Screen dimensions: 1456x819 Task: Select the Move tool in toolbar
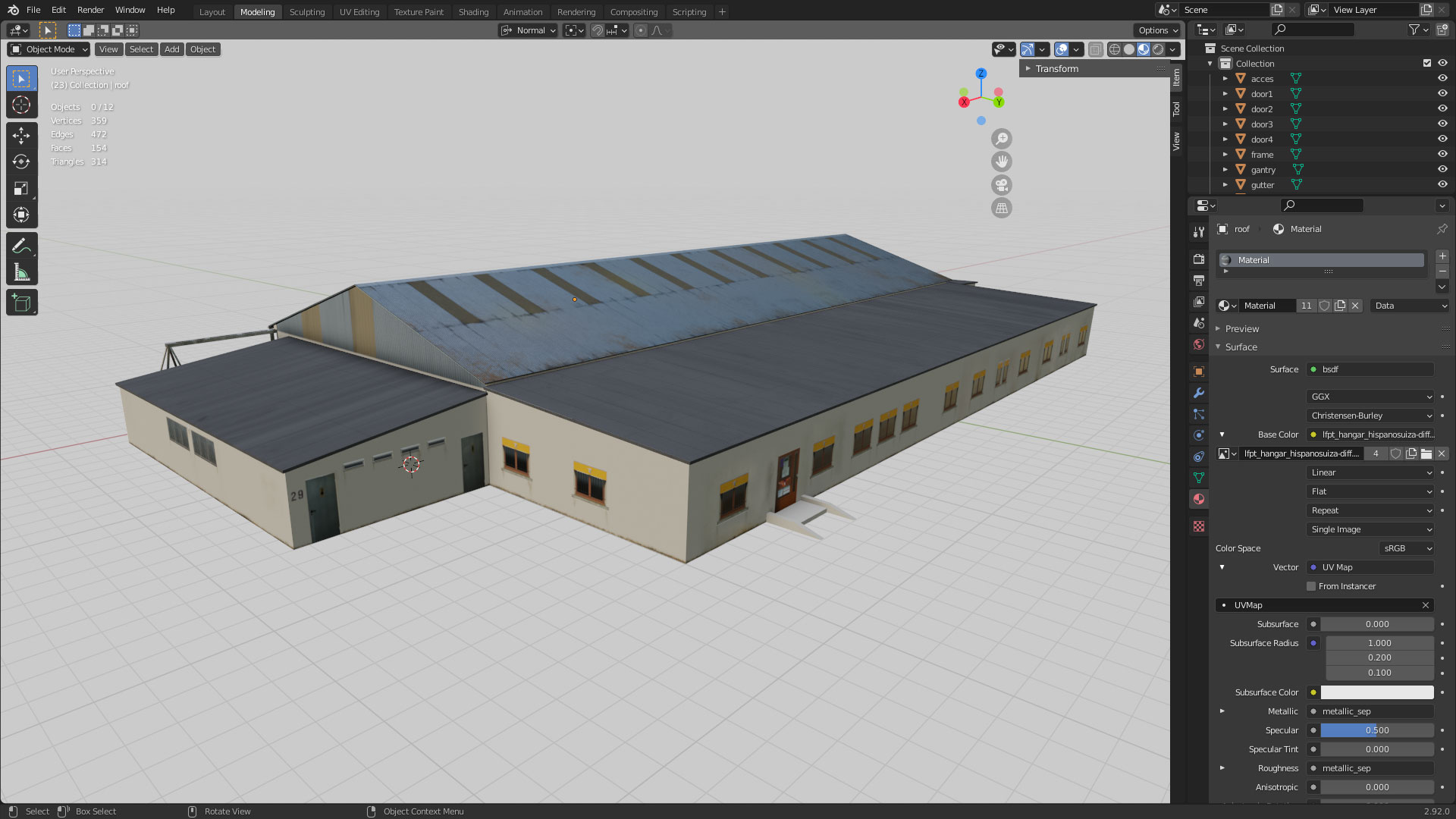(21, 135)
